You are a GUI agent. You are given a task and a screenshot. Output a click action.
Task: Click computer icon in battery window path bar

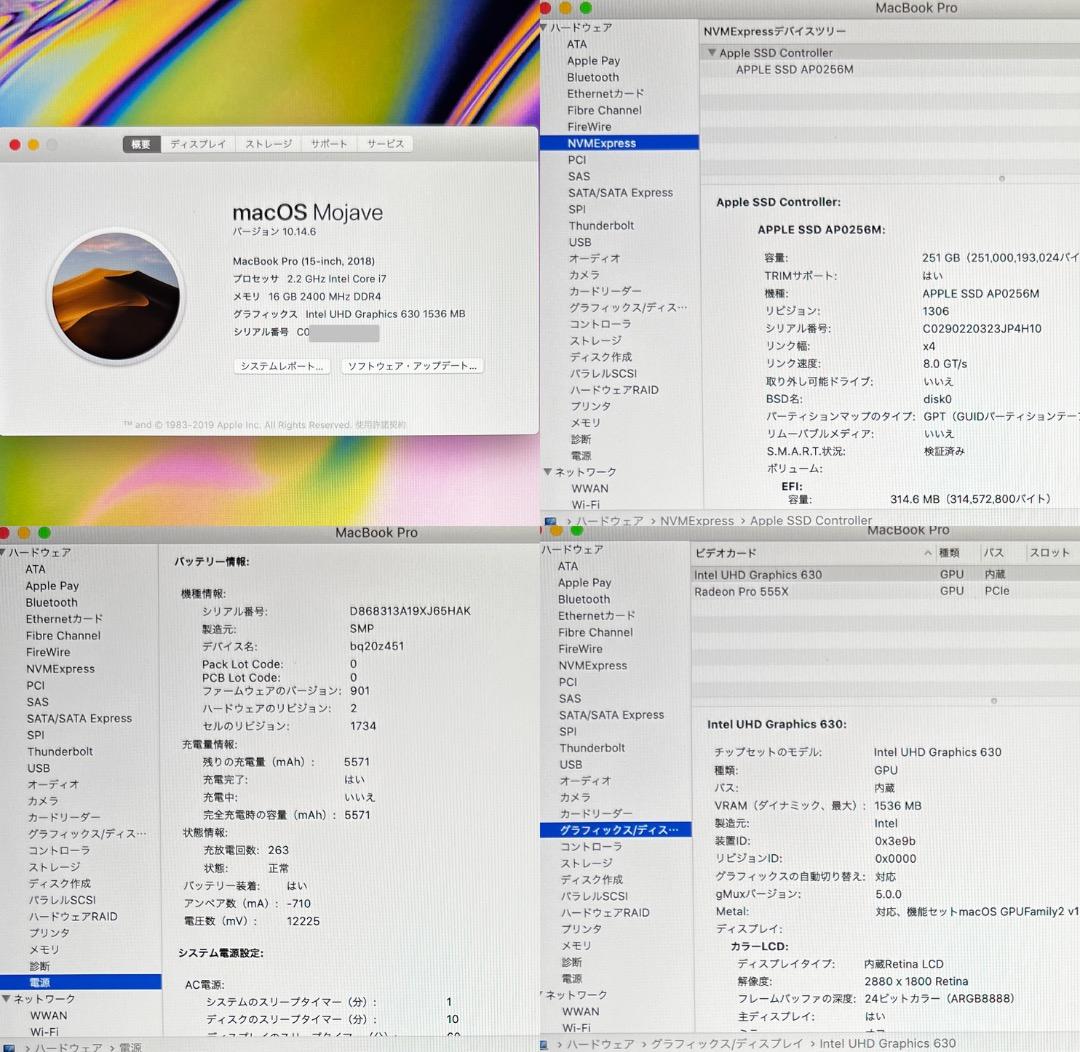coord(10,1048)
